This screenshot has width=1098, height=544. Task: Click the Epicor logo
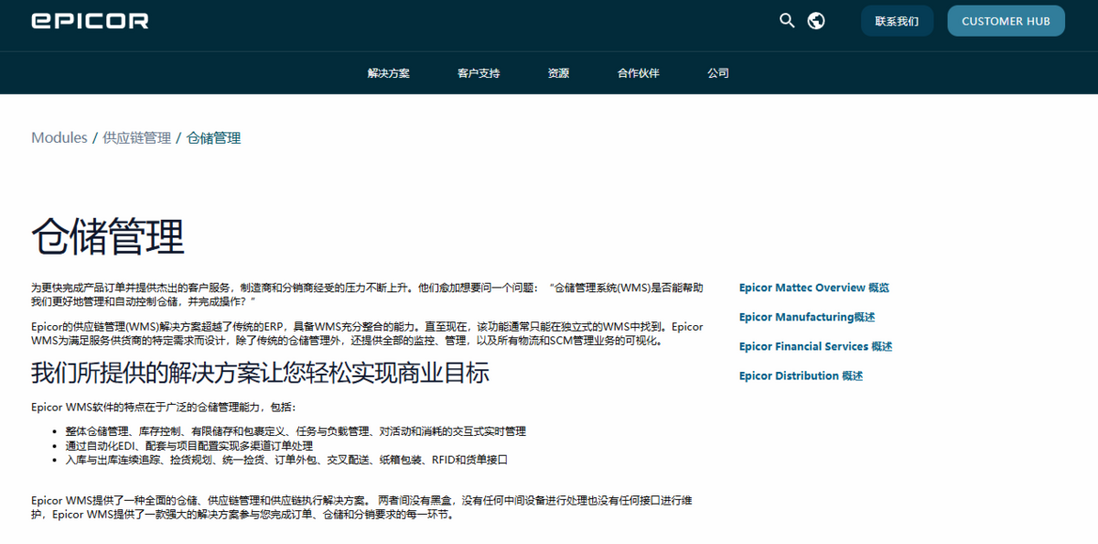90,20
